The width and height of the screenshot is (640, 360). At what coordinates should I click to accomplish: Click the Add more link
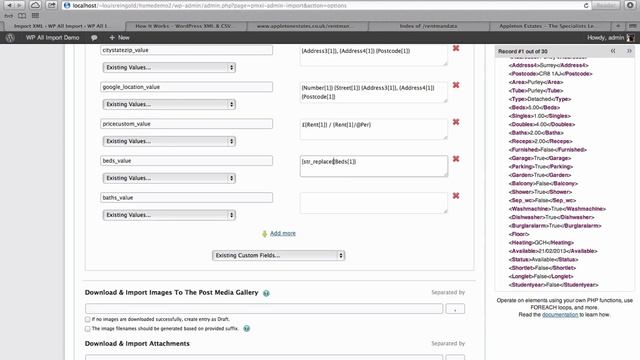pos(283,233)
